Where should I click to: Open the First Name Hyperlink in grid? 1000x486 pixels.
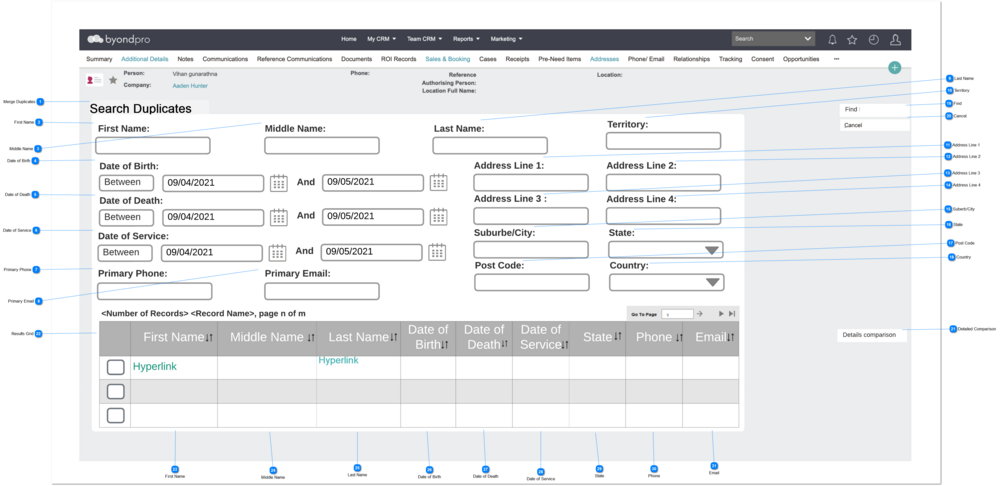[x=155, y=367]
